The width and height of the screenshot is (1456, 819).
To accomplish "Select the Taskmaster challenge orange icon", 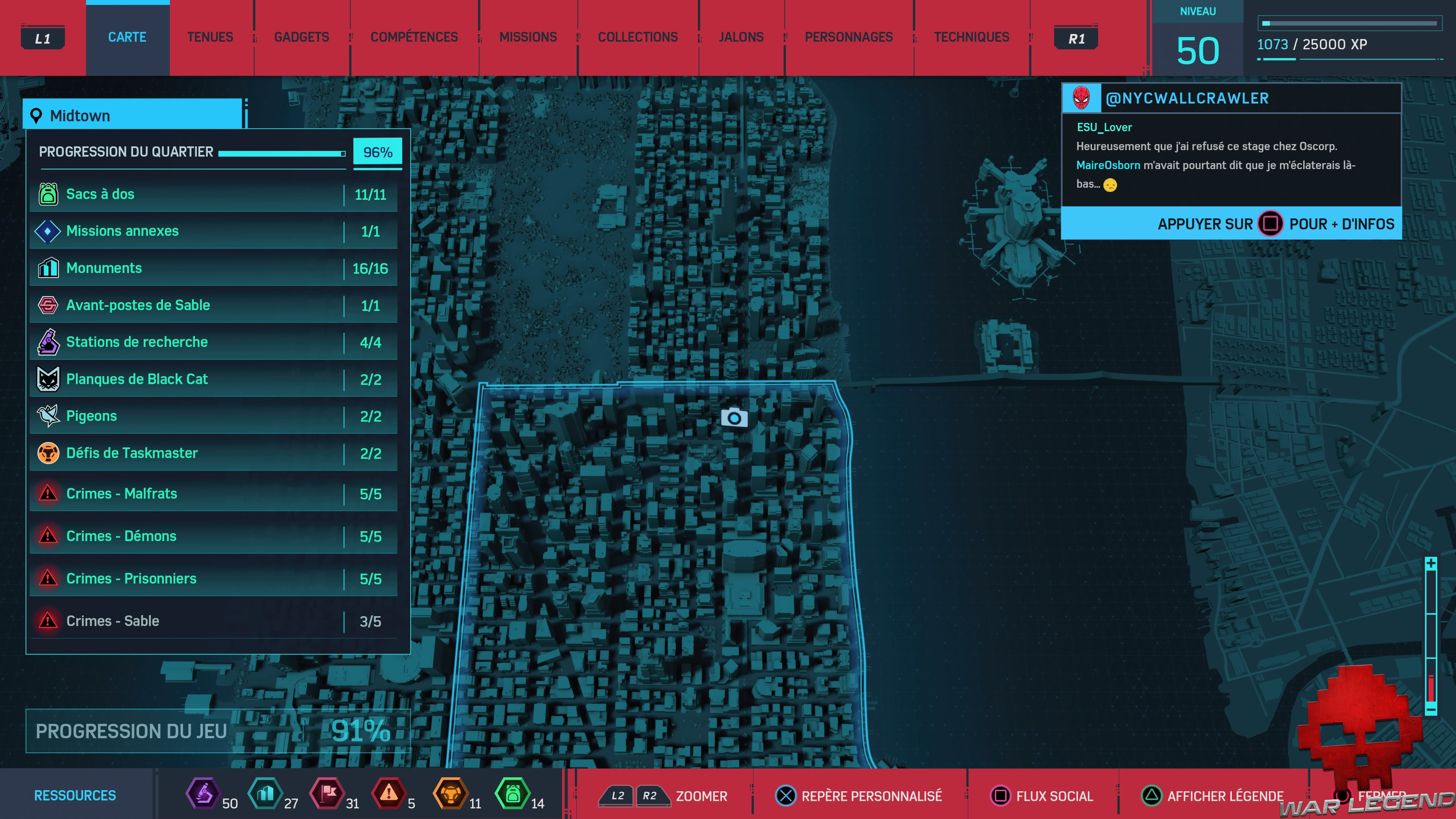I will [48, 453].
